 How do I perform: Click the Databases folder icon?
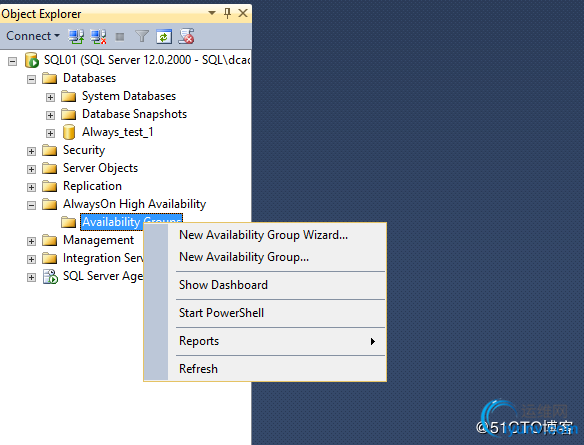(x=50, y=78)
